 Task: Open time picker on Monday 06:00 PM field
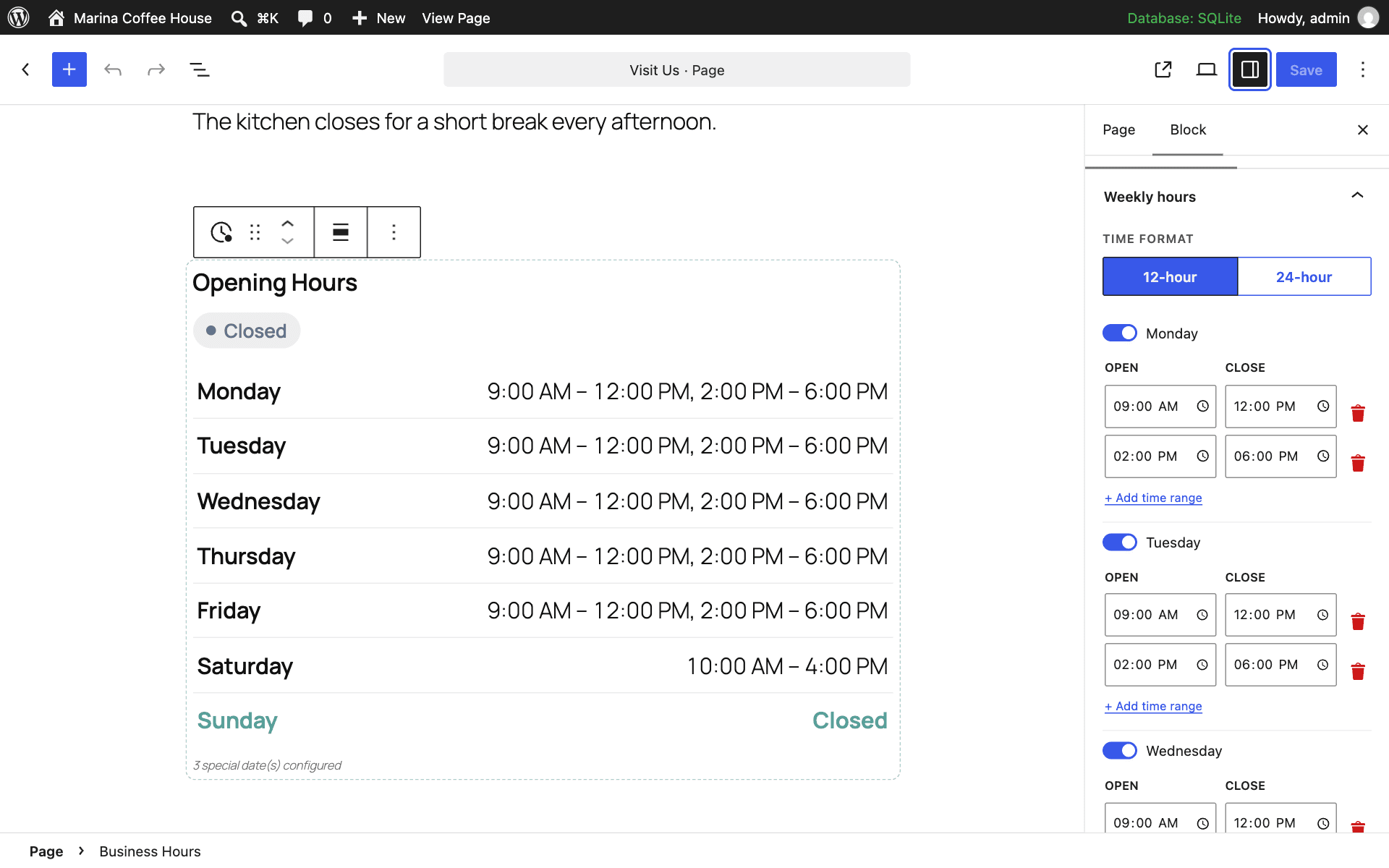coord(1322,456)
